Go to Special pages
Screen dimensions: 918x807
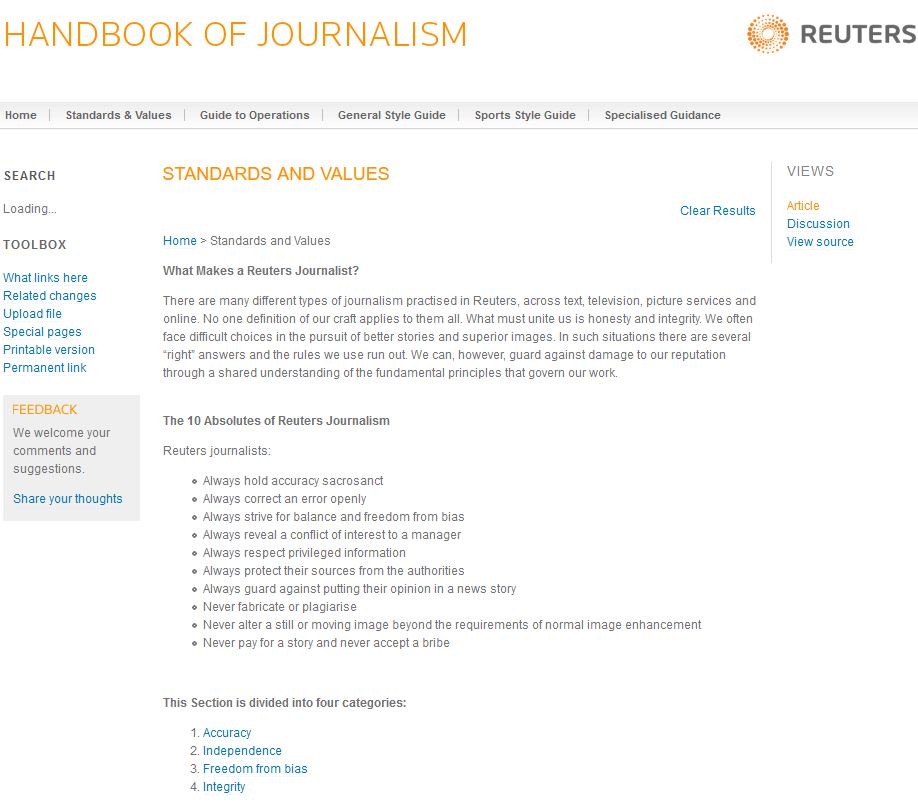point(42,332)
